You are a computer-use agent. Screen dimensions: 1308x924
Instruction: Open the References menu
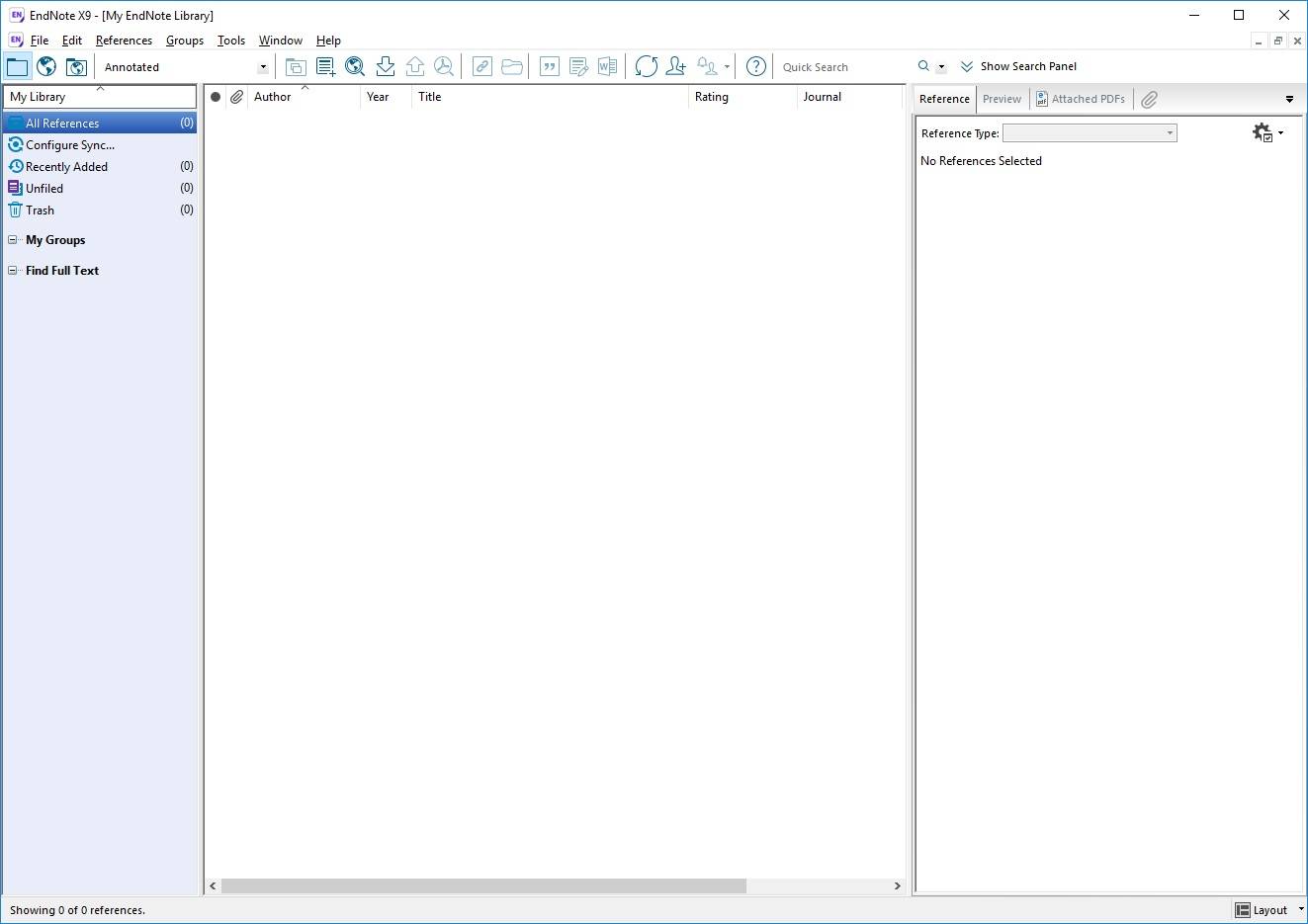point(124,41)
